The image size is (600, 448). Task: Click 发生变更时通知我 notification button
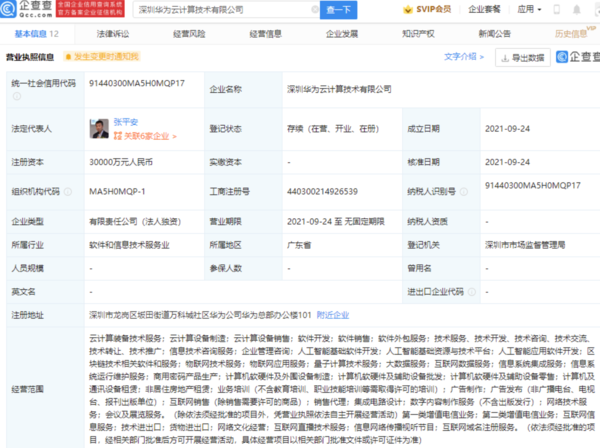pyautogui.click(x=102, y=57)
